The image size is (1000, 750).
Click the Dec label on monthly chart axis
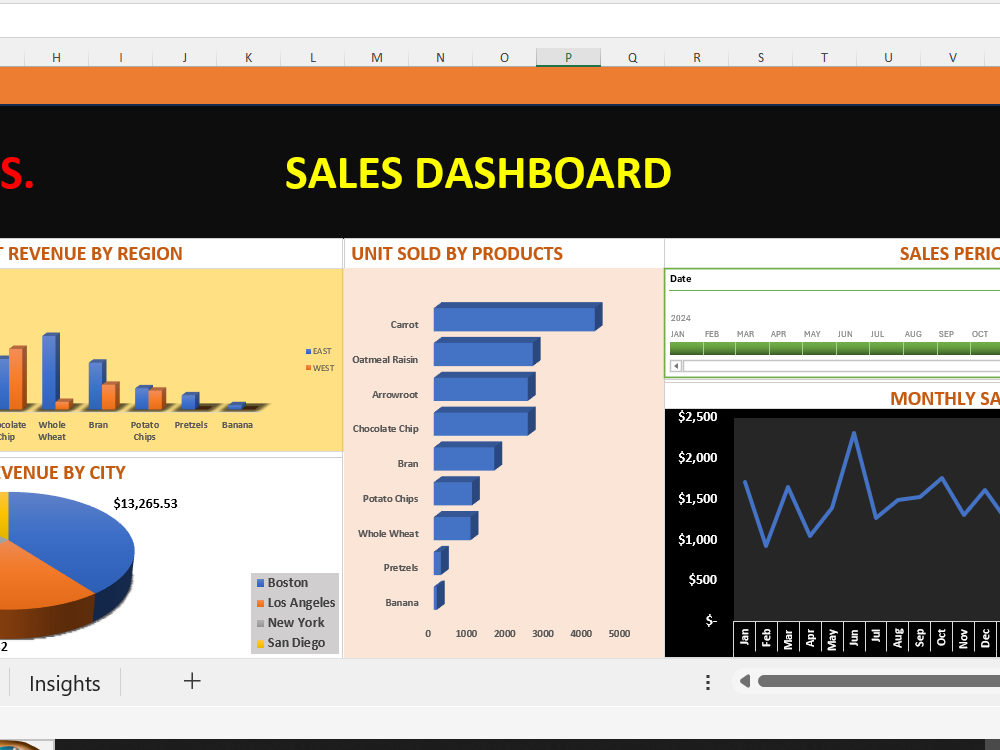[985, 638]
